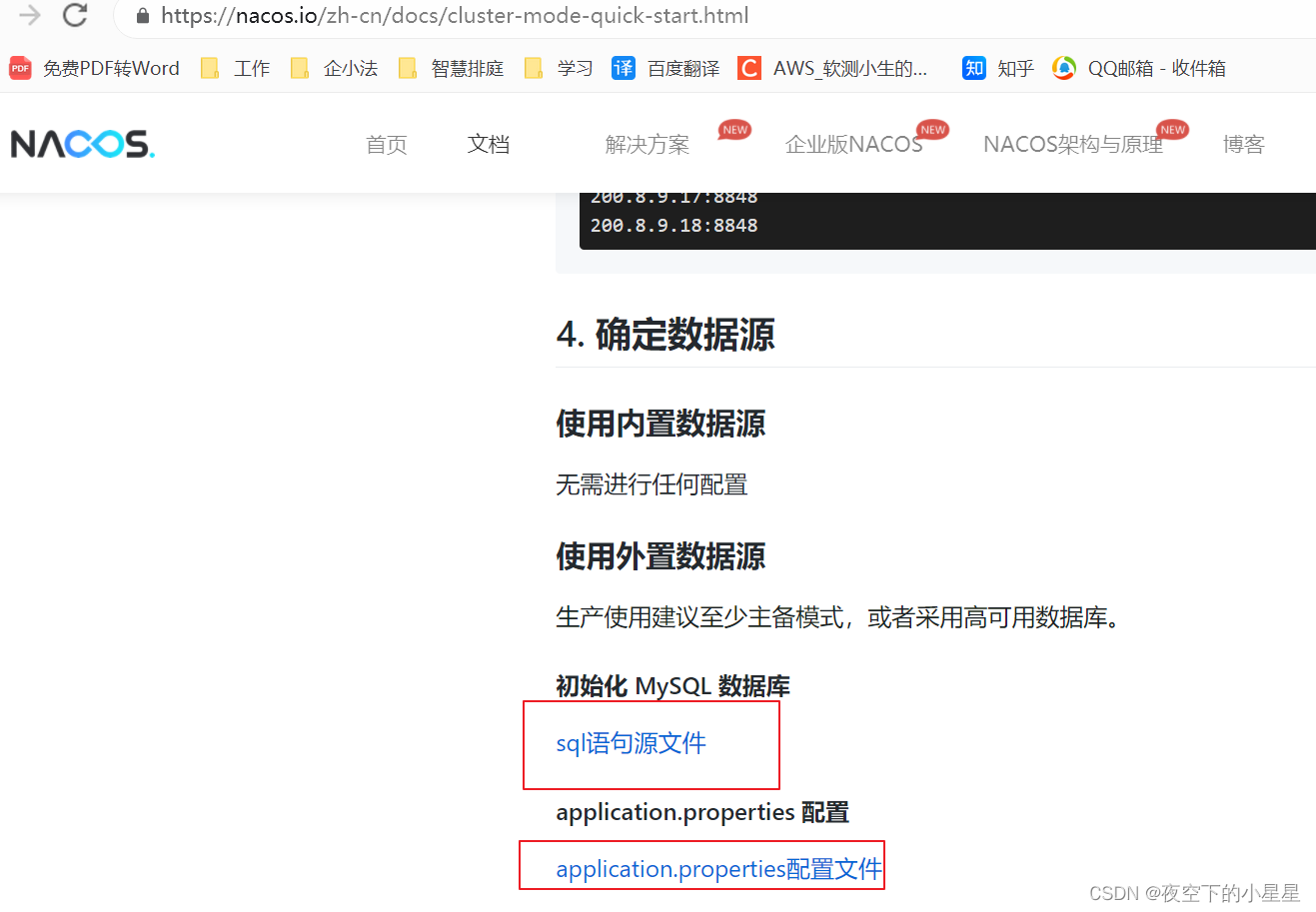Click the NEW badge on 企业版NACOS
Viewport: 1316px width, 912px height.
[x=932, y=130]
